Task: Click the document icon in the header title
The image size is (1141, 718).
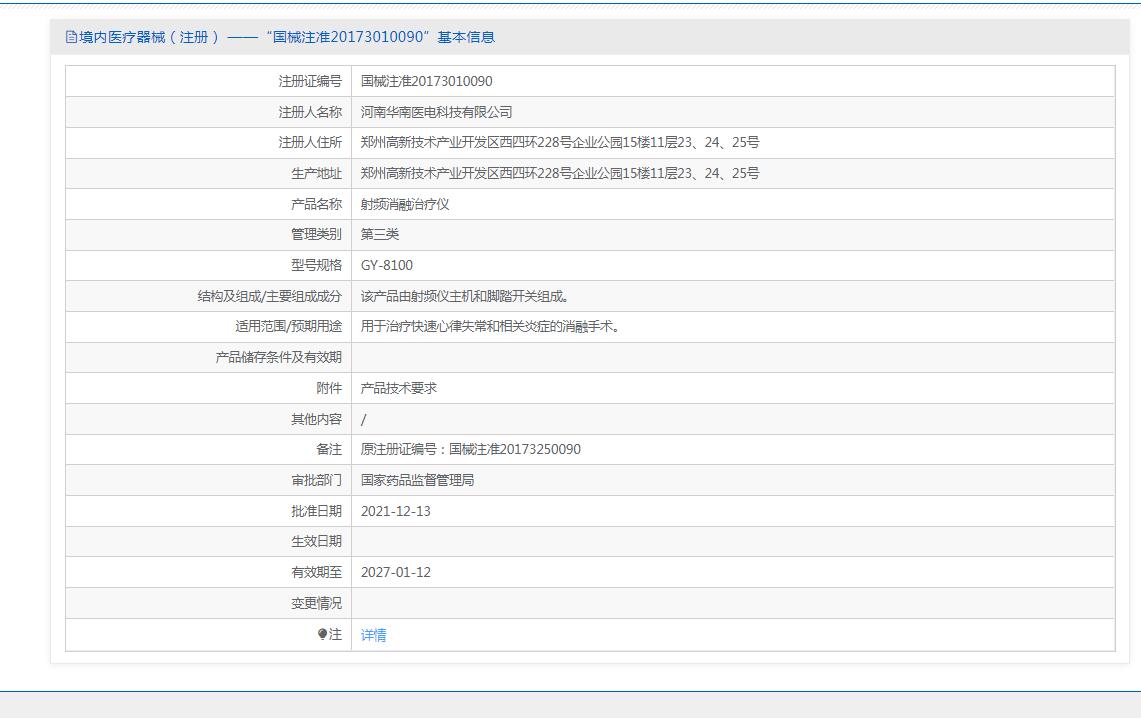Action: (x=71, y=37)
